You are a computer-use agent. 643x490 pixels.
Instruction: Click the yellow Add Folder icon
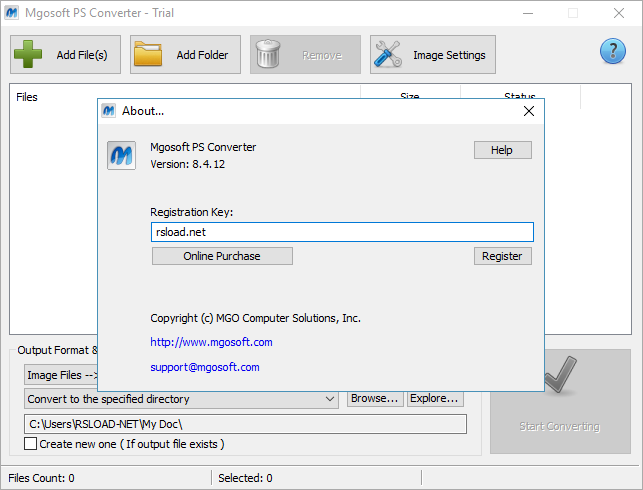(148, 54)
